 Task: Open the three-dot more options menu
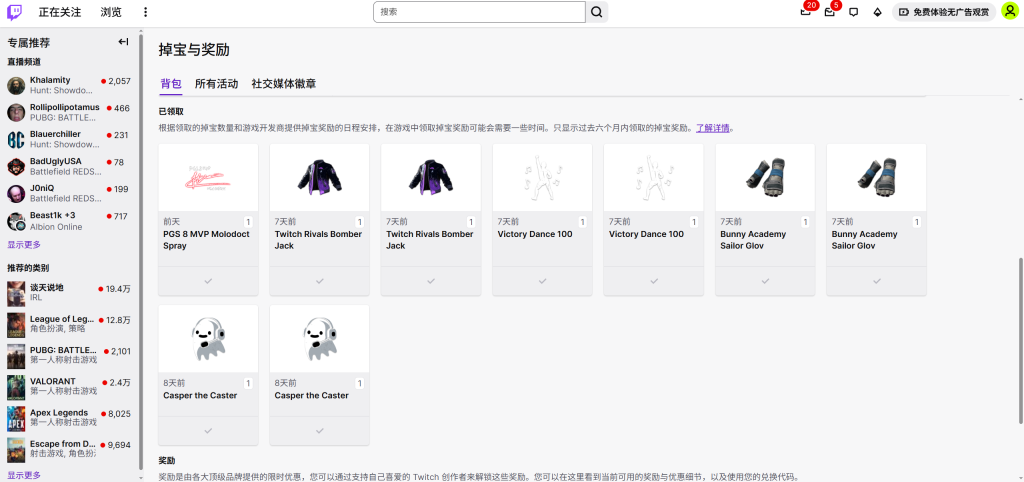pyautogui.click(x=145, y=12)
